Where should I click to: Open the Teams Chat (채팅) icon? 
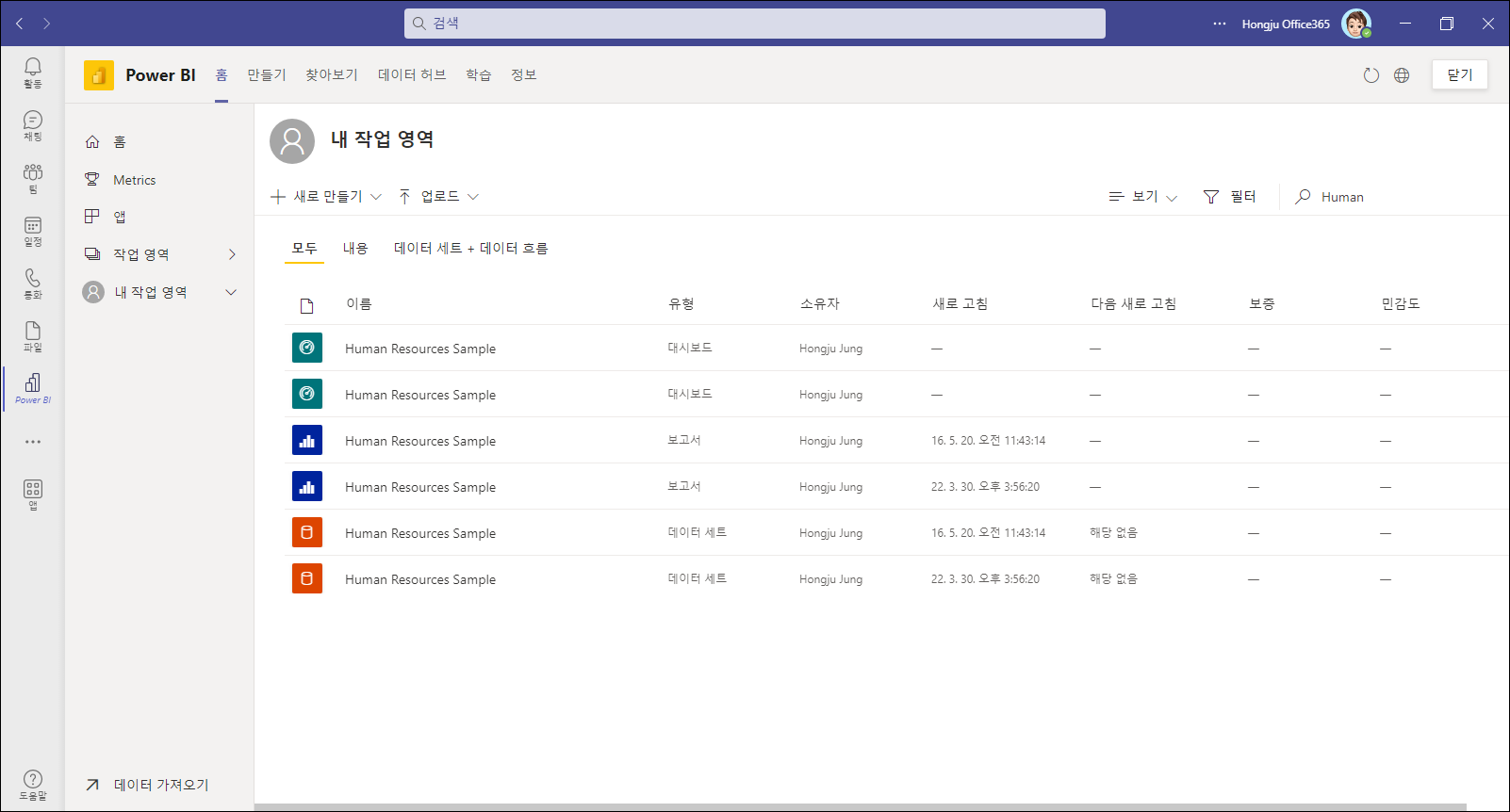tap(33, 125)
